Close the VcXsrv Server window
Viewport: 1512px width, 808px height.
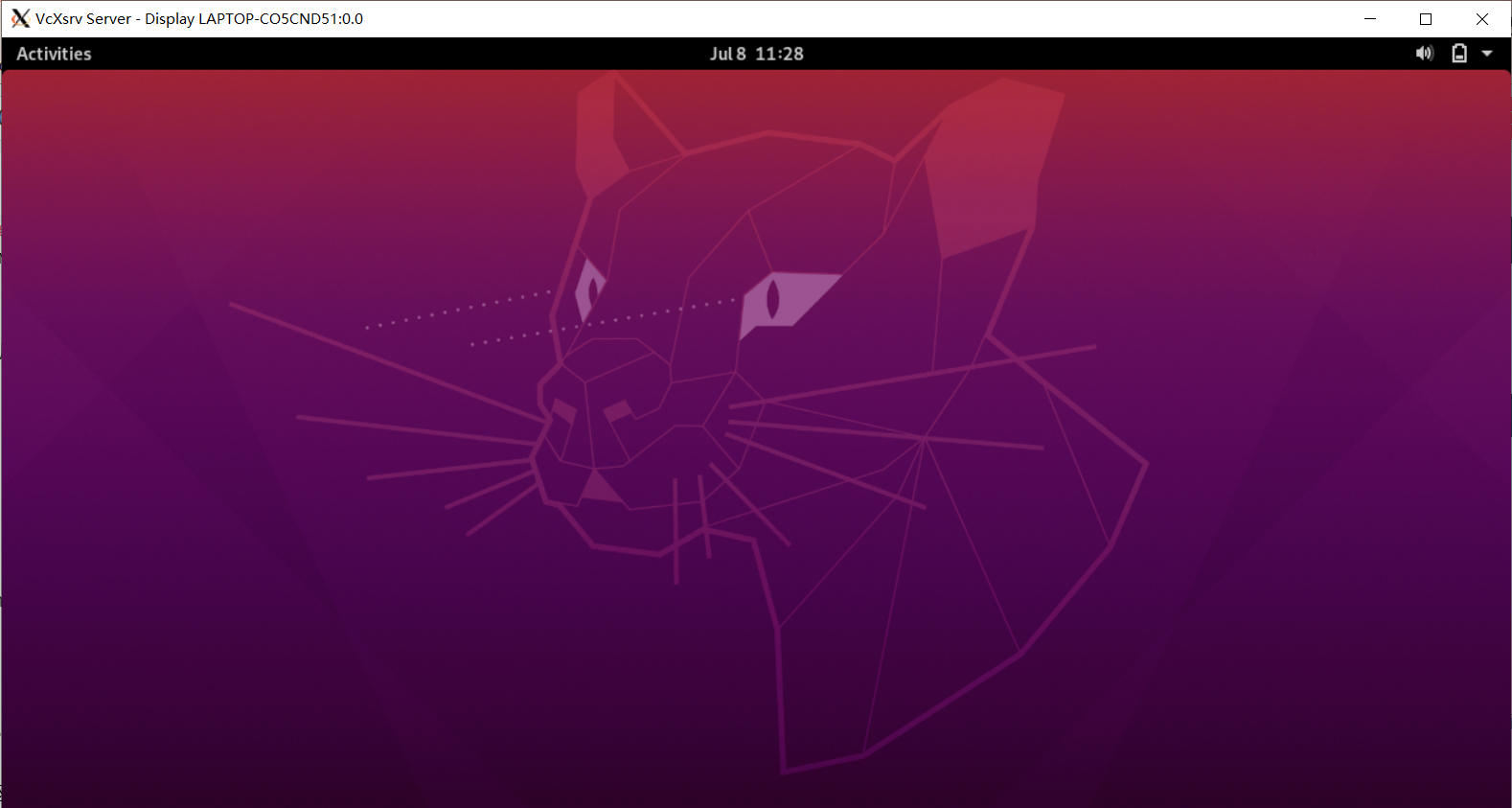coord(1482,18)
